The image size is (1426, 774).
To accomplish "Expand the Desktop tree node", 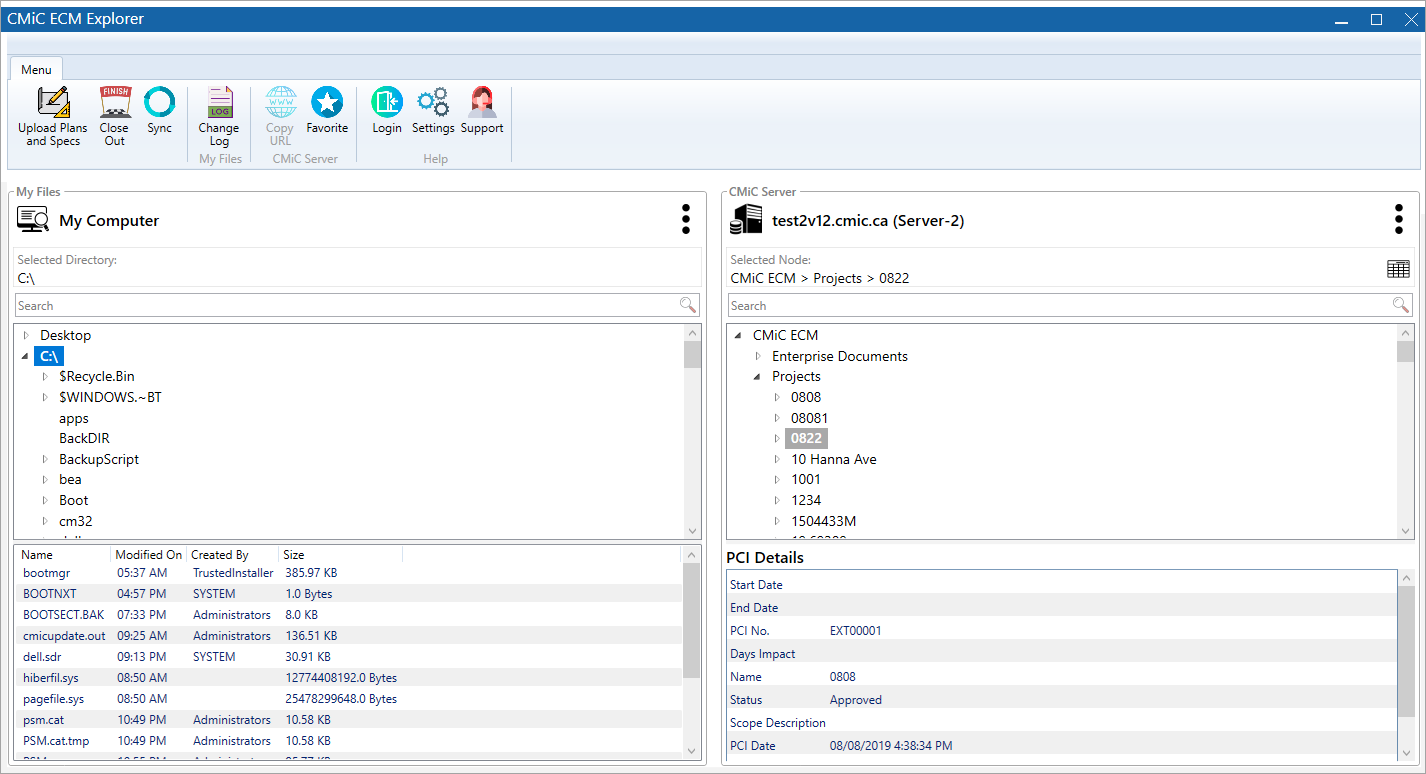I will tap(27, 335).
